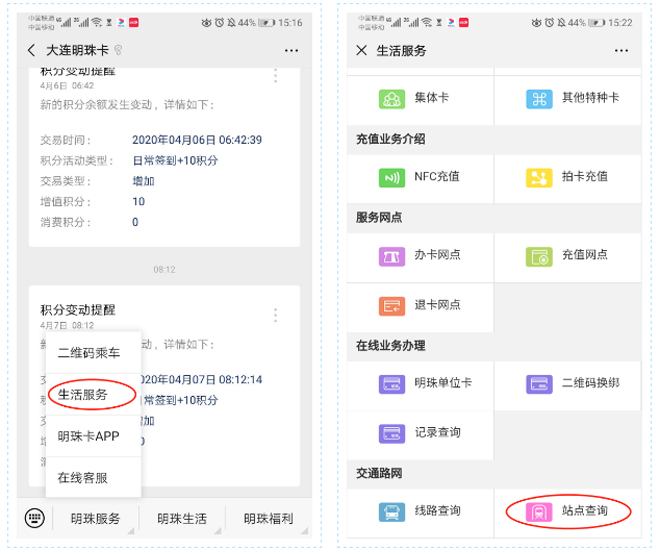Select 二维码乘车 from the popup menu
Viewport: 660px width, 550px height.
pos(89,353)
